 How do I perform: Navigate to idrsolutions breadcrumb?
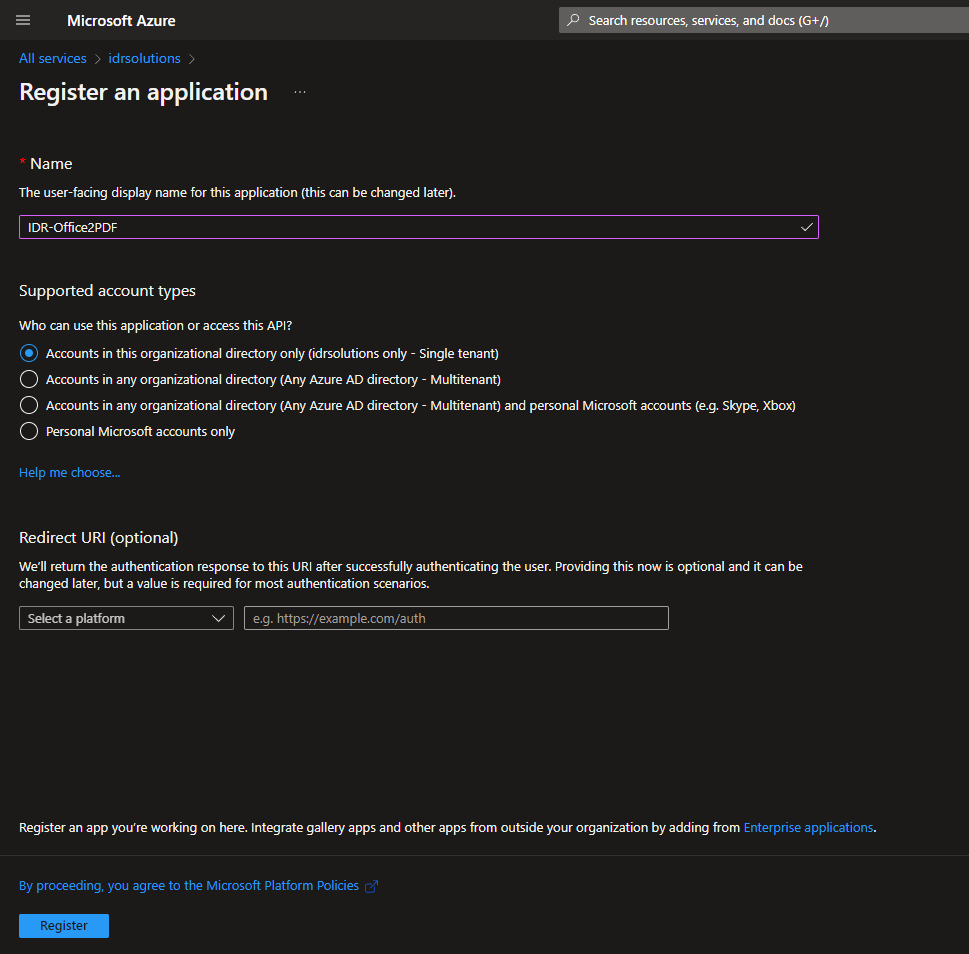(144, 59)
